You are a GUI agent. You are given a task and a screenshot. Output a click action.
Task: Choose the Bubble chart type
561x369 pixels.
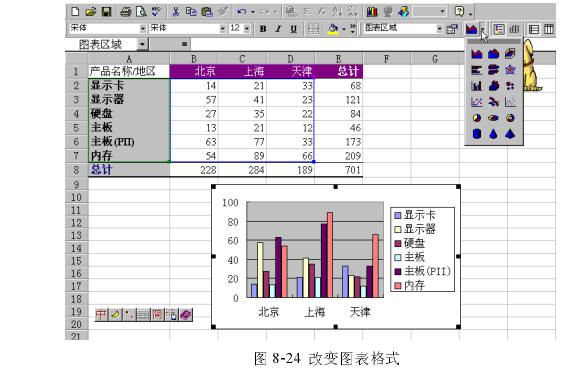coord(510,86)
